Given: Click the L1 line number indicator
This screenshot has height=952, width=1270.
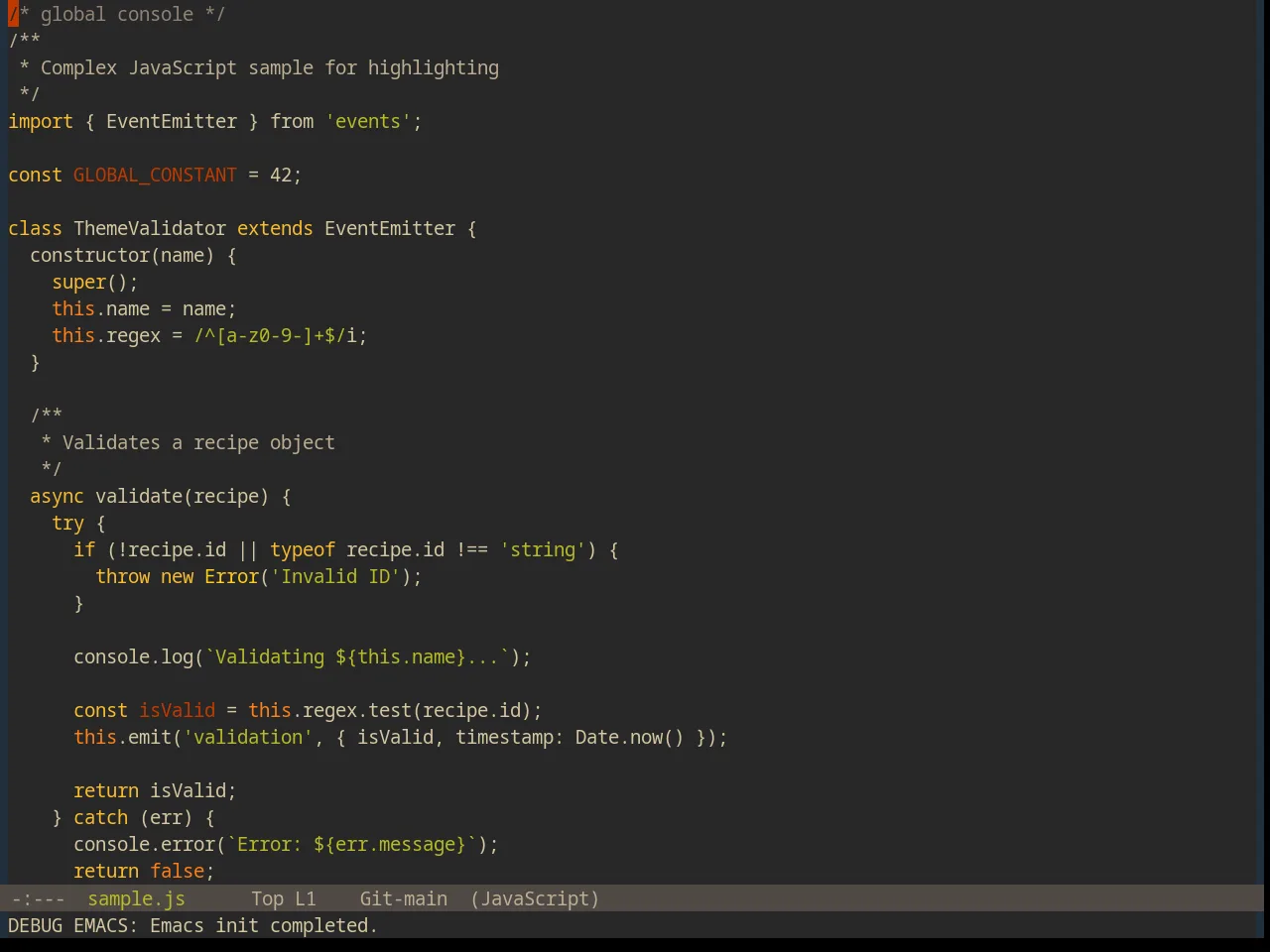Looking at the screenshot, I should coord(305,898).
